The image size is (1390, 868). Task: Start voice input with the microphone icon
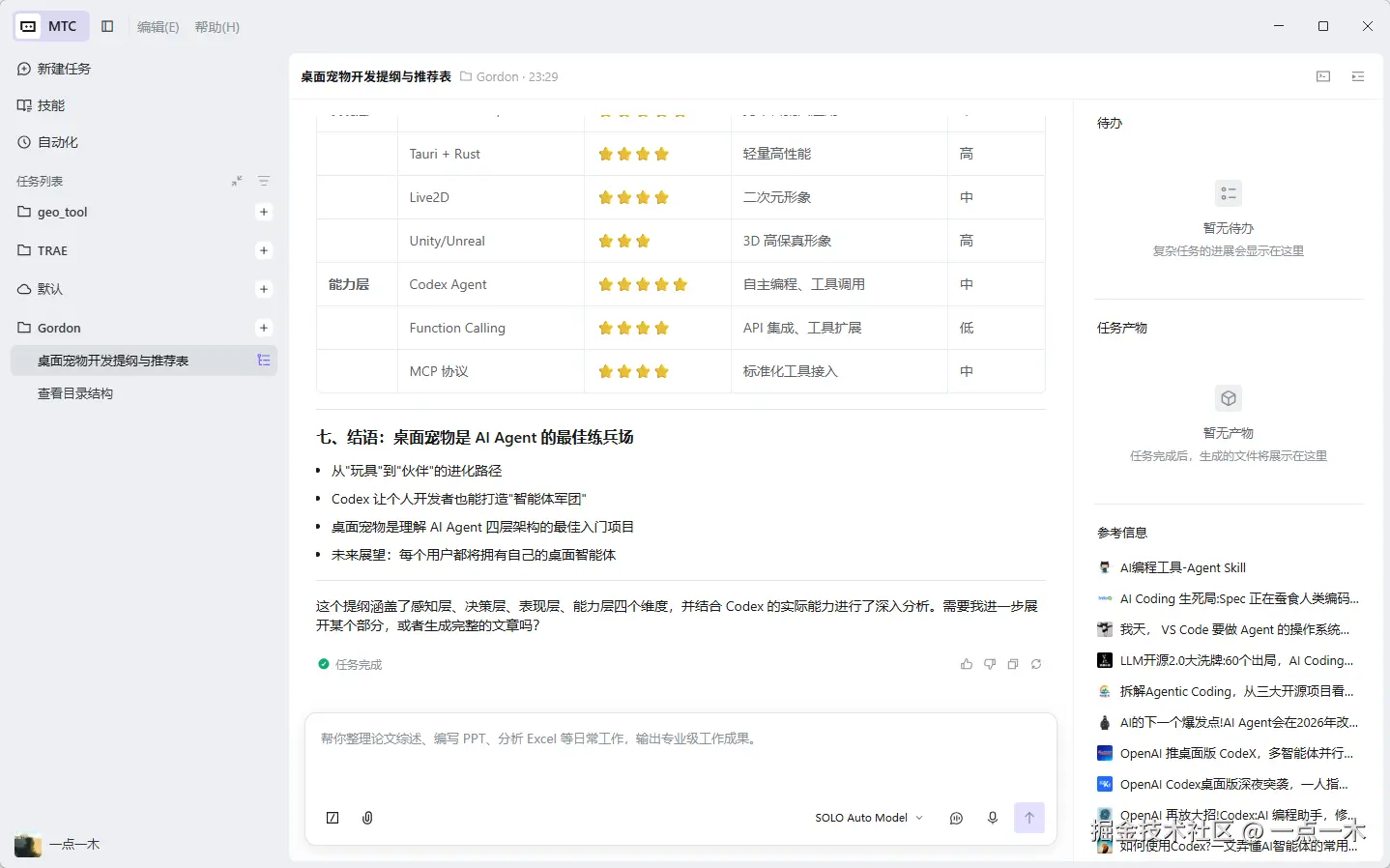click(x=992, y=818)
